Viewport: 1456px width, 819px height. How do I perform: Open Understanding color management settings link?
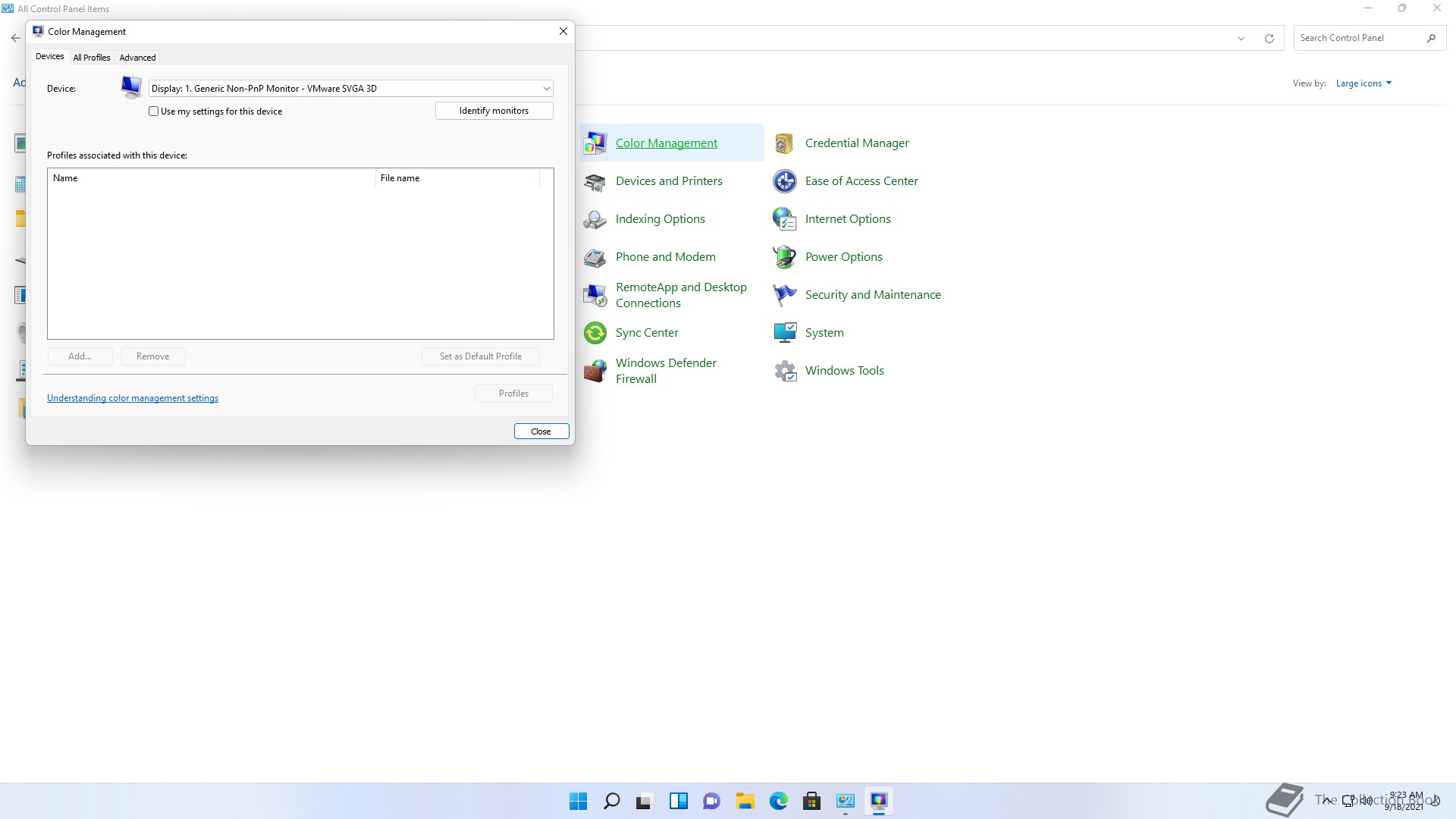pos(133,398)
